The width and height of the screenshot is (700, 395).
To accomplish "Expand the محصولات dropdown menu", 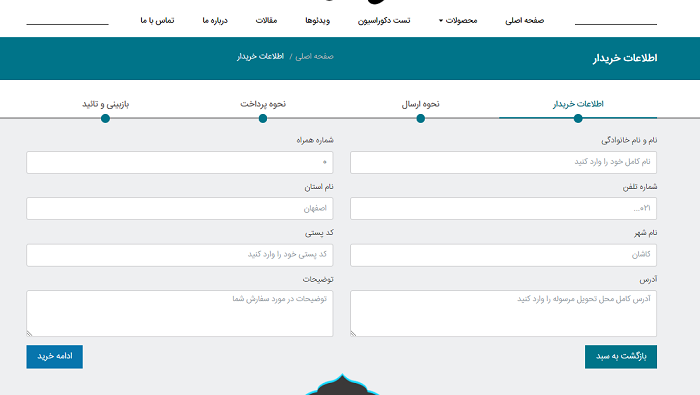I will [458, 21].
